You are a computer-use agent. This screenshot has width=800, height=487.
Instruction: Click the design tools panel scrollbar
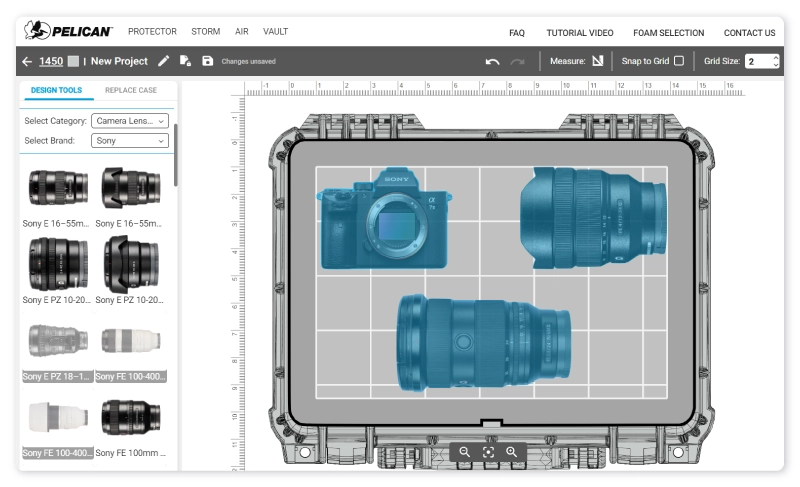(176, 155)
